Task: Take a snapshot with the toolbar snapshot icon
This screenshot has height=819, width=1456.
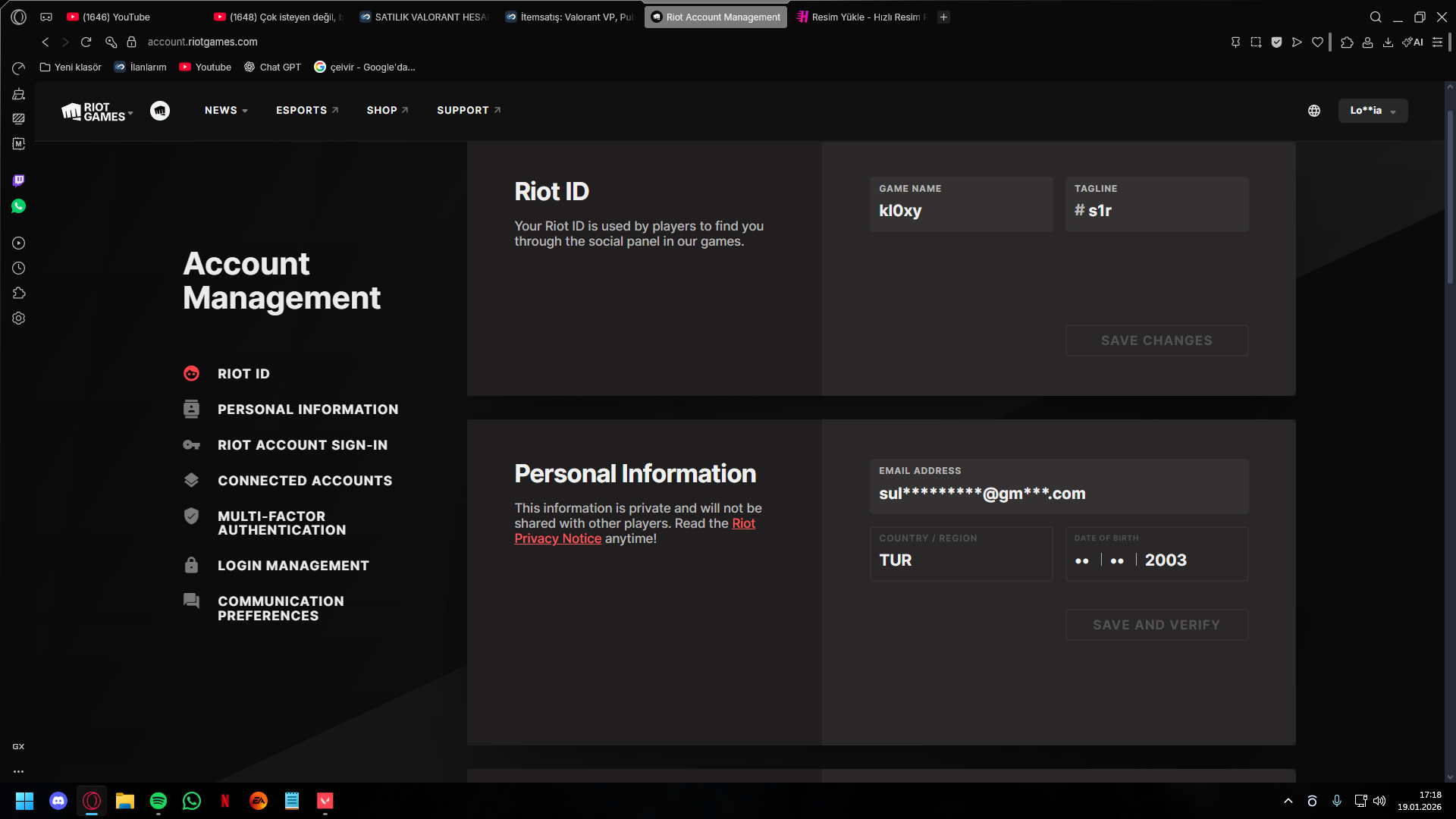Action: tap(1256, 42)
